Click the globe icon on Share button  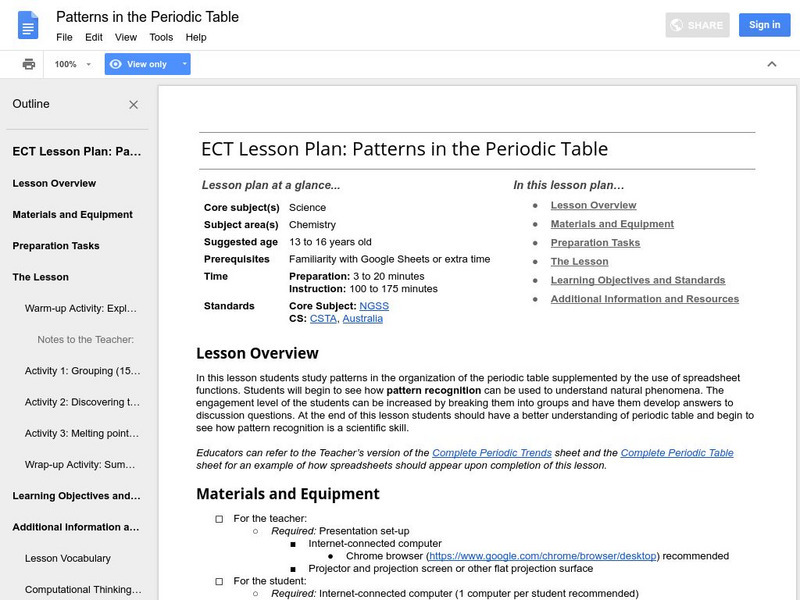[x=677, y=25]
